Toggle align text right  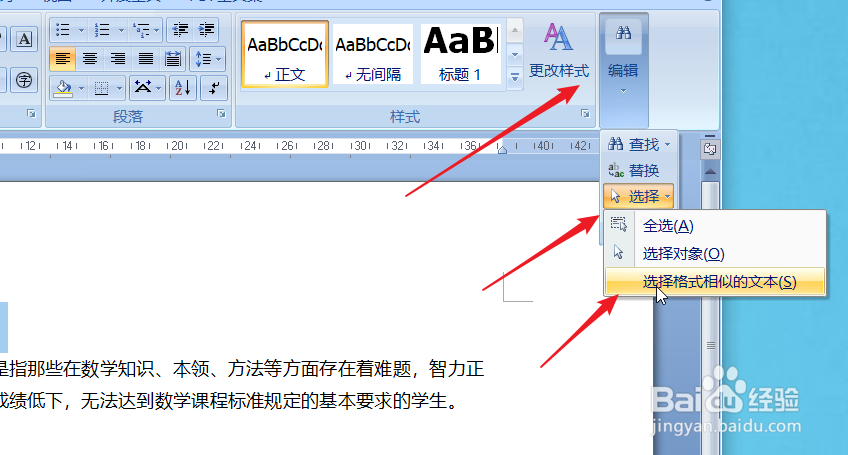(x=117, y=58)
